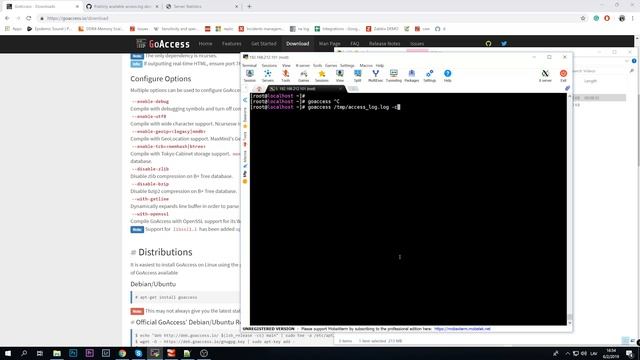Click the View toolbar icon in MobaXterm

(x=340, y=76)
